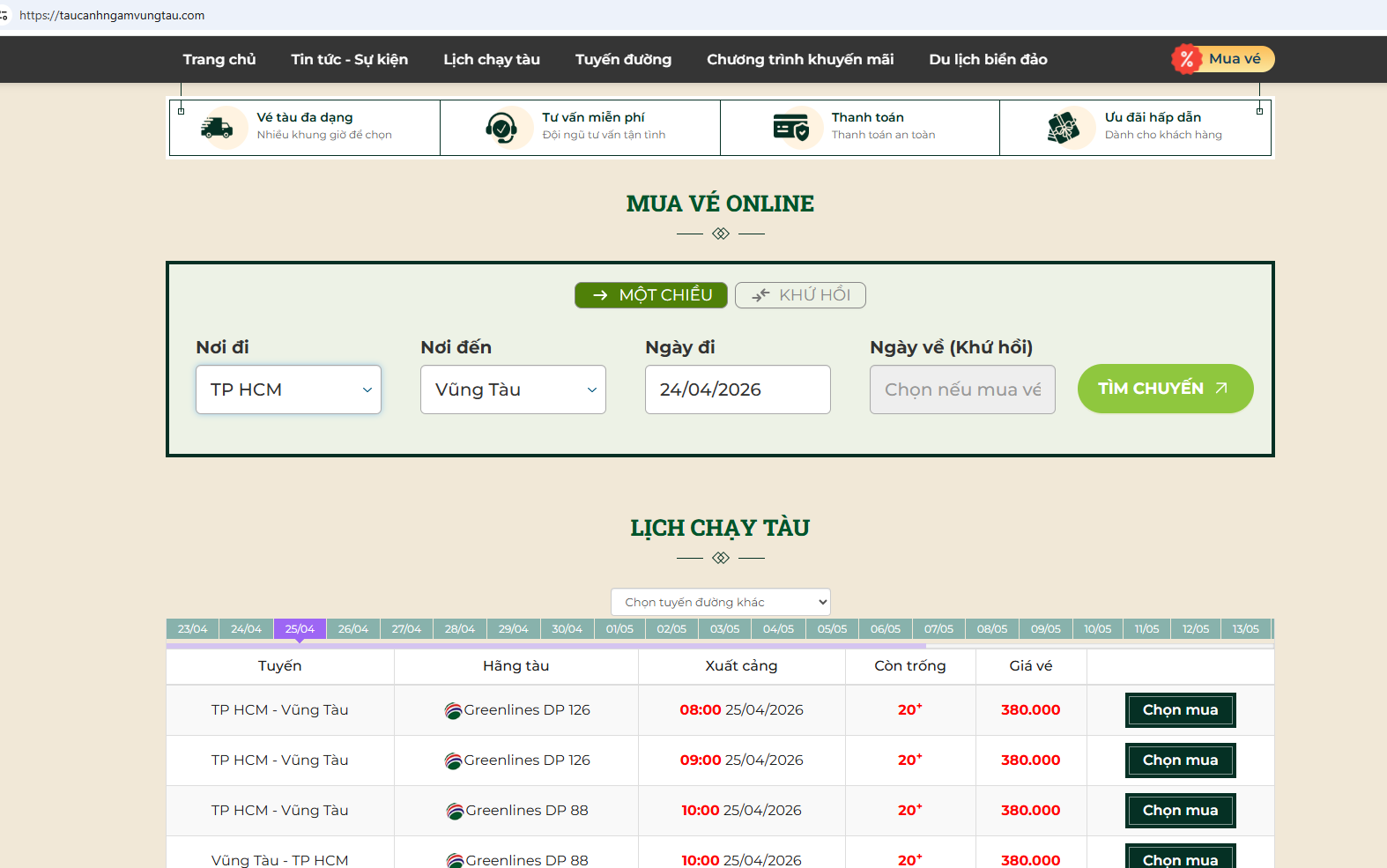Click the Ngày đi date field 24/04/2026
Viewport: 1387px width, 868px height.
(x=738, y=389)
